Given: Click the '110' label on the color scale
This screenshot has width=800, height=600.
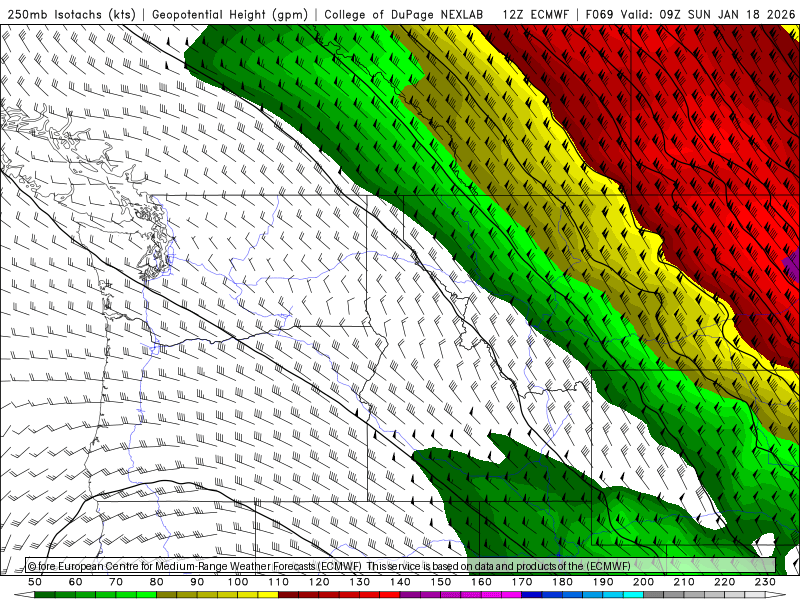Looking at the screenshot, I should click(x=279, y=582).
